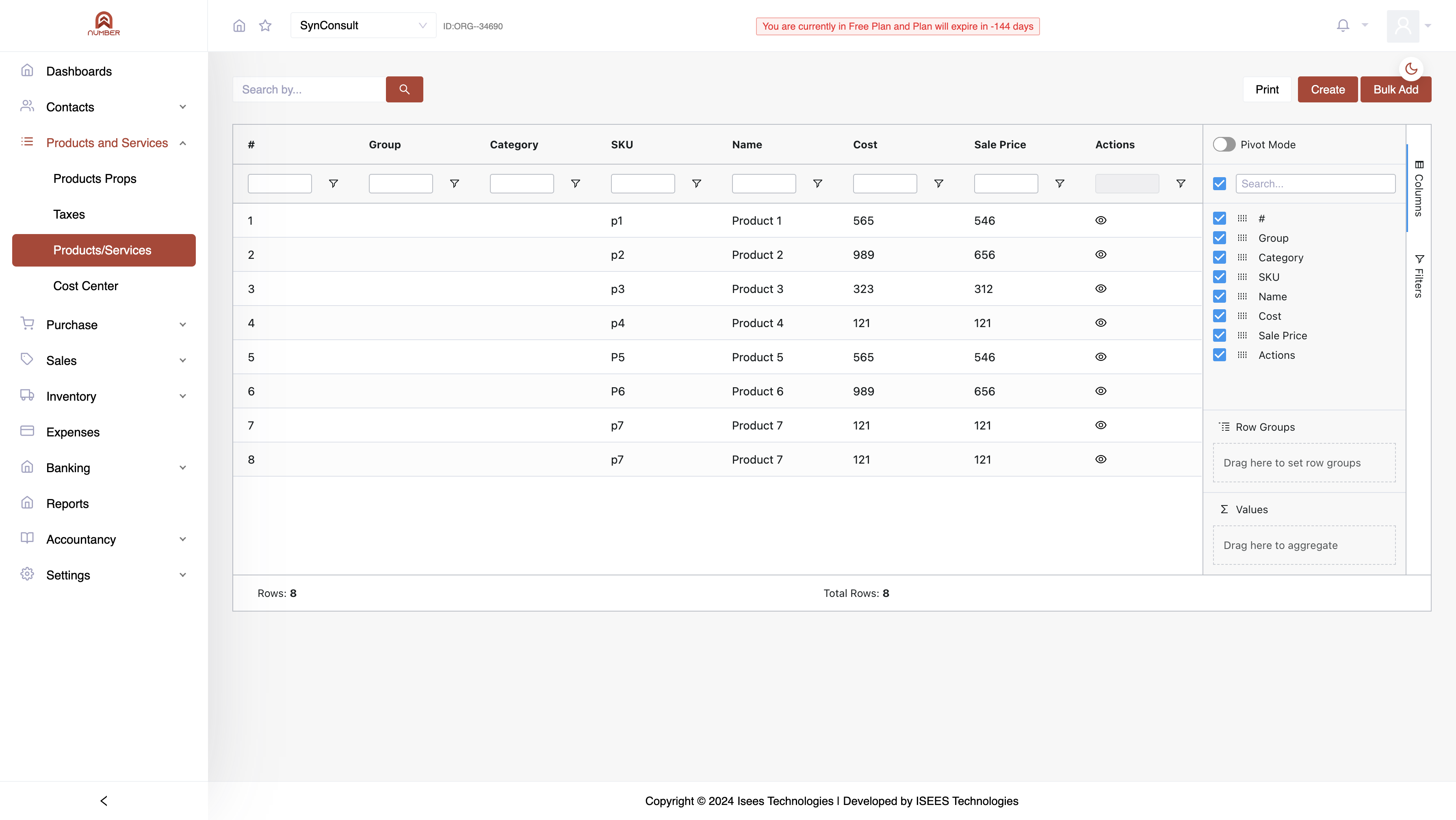Click the Print button
The image size is (1456, 820).
pos(1267,89)
